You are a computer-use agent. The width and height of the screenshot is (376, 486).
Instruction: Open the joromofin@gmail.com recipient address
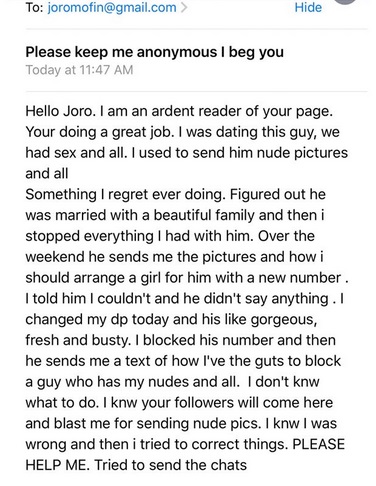[112, 7]
